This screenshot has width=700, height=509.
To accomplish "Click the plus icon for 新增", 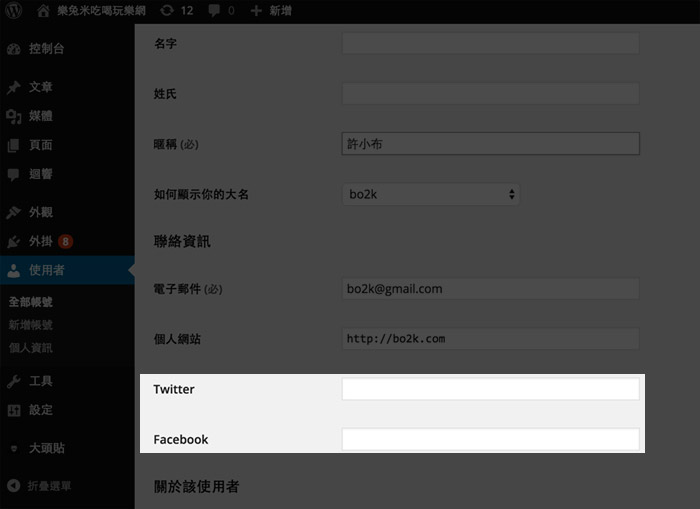I will tap(256, 10).
